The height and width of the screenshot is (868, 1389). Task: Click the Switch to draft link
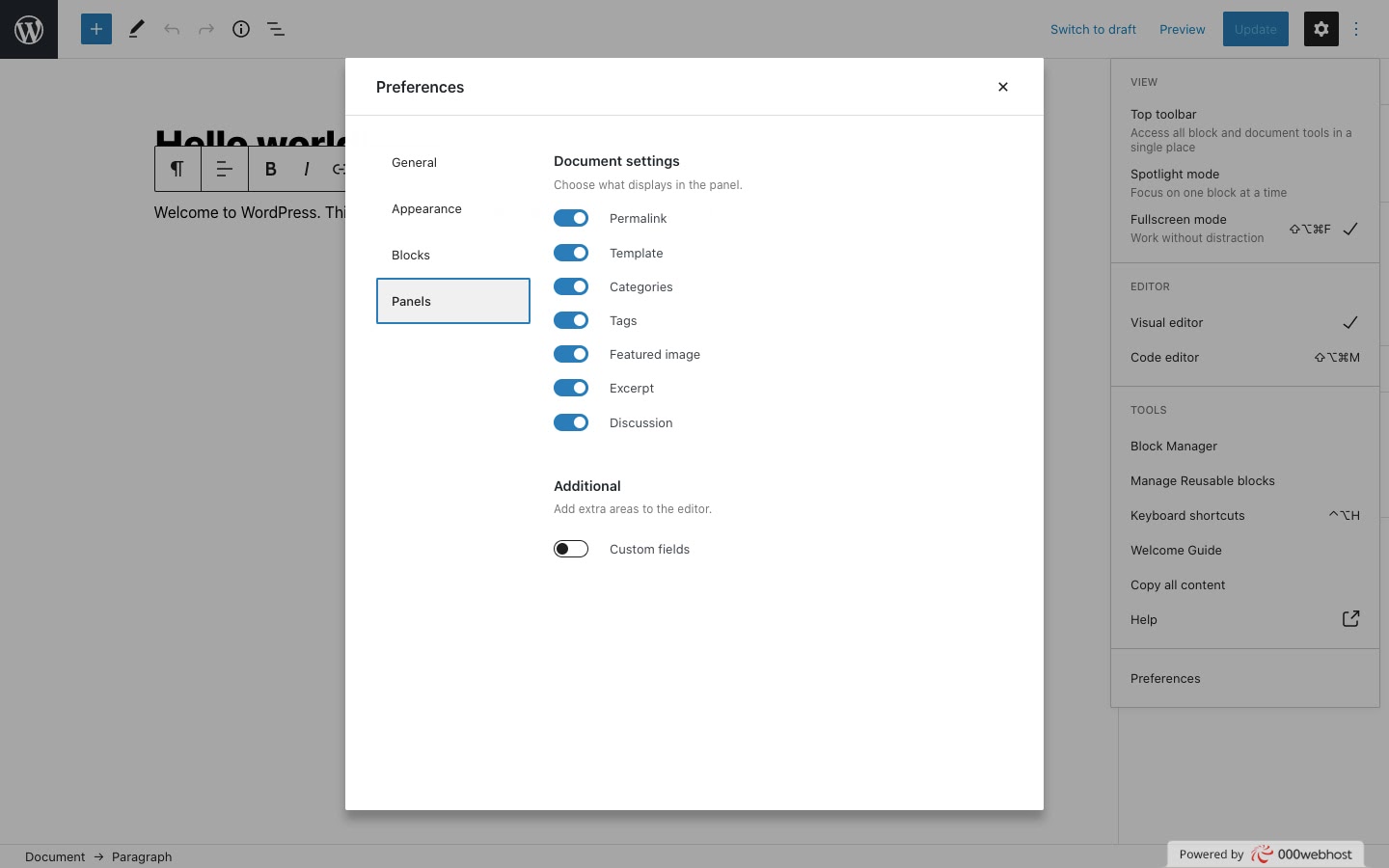pyautogui.click(x=1093, y=29)
